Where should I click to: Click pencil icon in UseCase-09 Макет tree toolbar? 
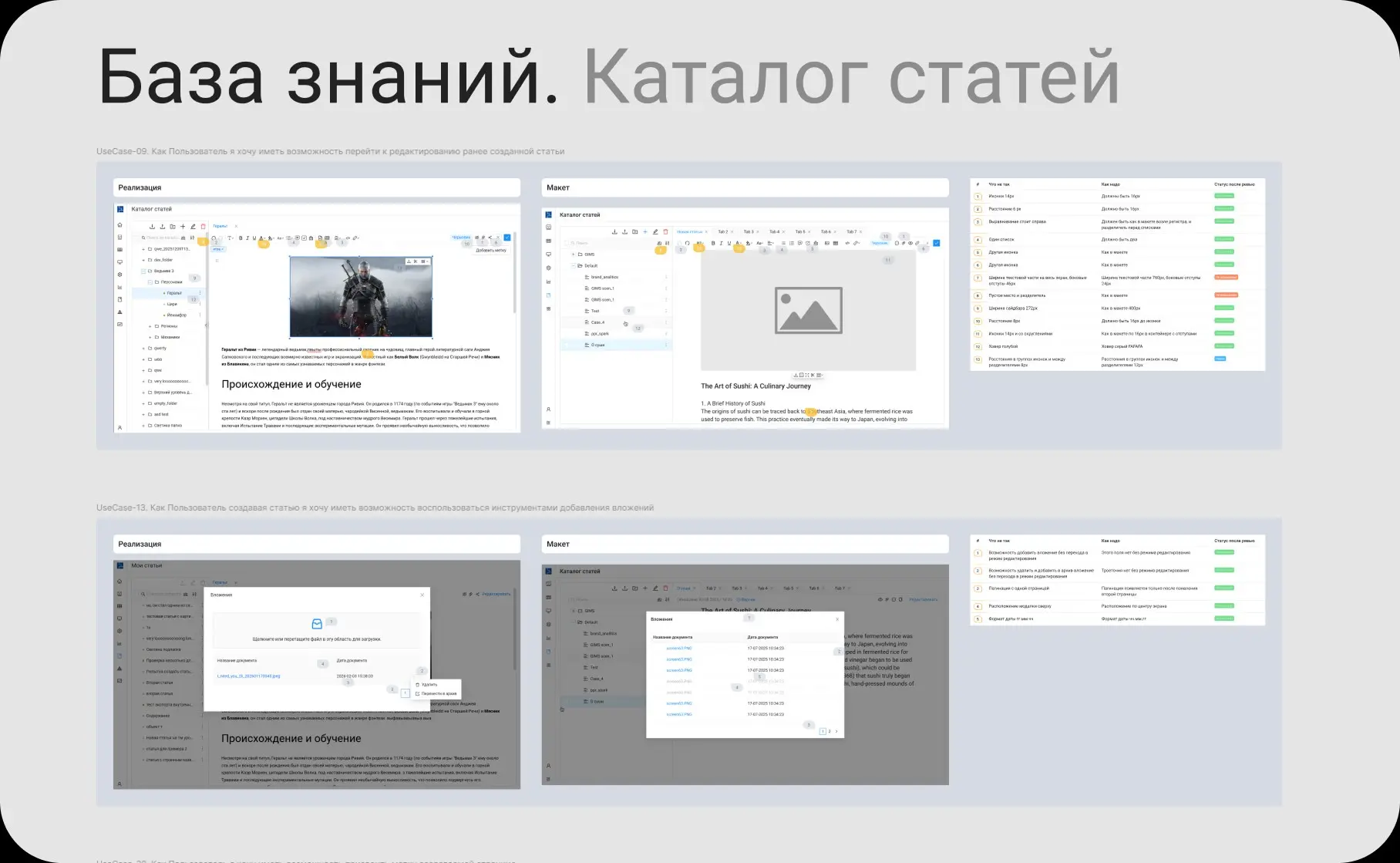pyautogui.click(x=655, y=231)
